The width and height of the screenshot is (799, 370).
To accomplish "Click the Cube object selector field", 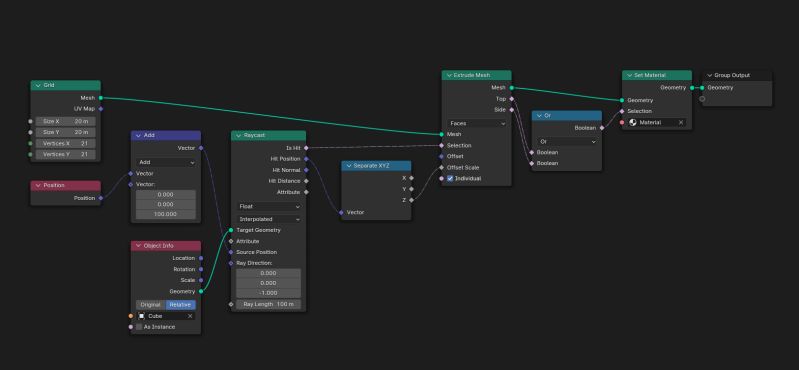I will (166, 316).
